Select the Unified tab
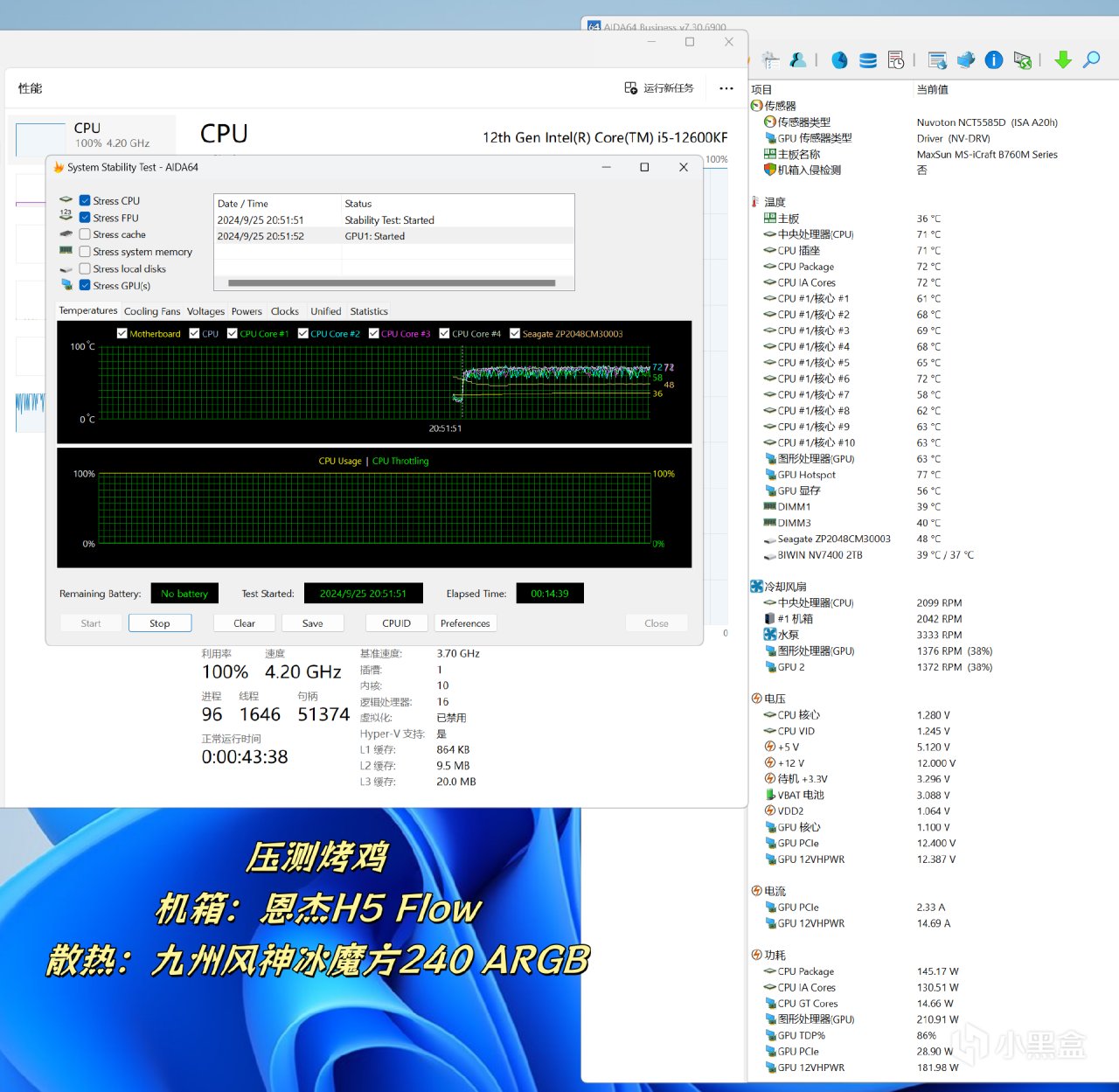Image resolution: width=1119 pixels, height=1092 pixels. coord(326,311)
